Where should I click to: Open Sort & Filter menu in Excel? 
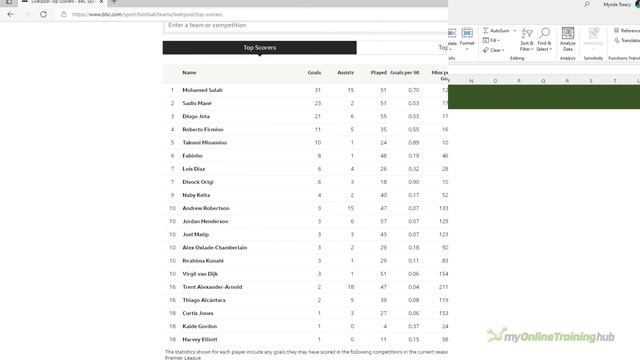tap(527, 40)
